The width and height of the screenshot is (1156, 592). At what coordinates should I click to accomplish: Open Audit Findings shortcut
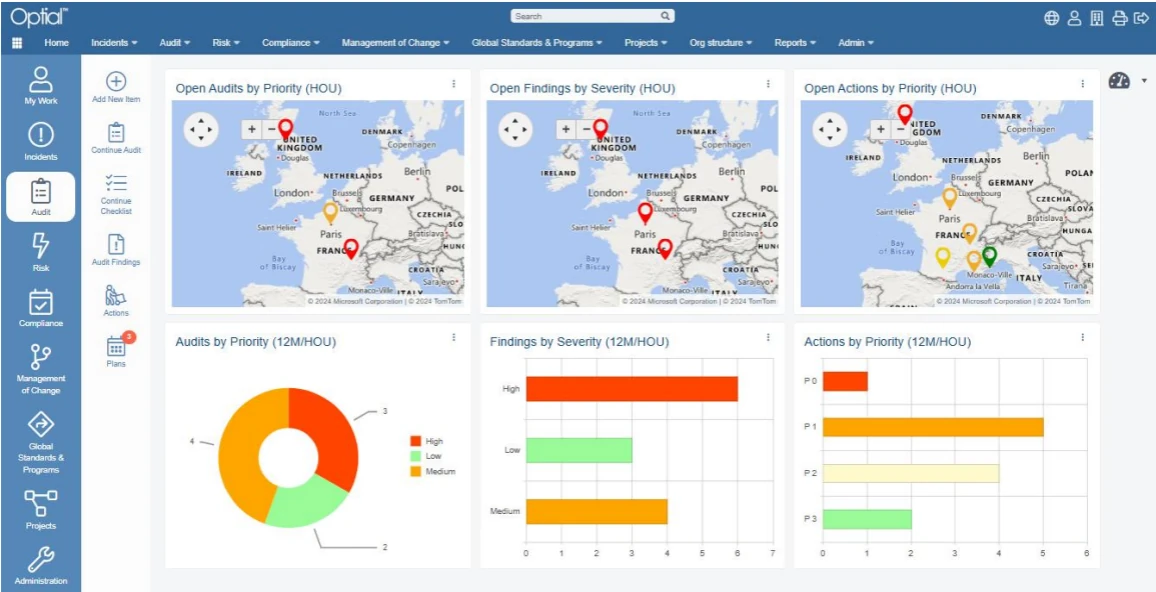coord(116,250)
